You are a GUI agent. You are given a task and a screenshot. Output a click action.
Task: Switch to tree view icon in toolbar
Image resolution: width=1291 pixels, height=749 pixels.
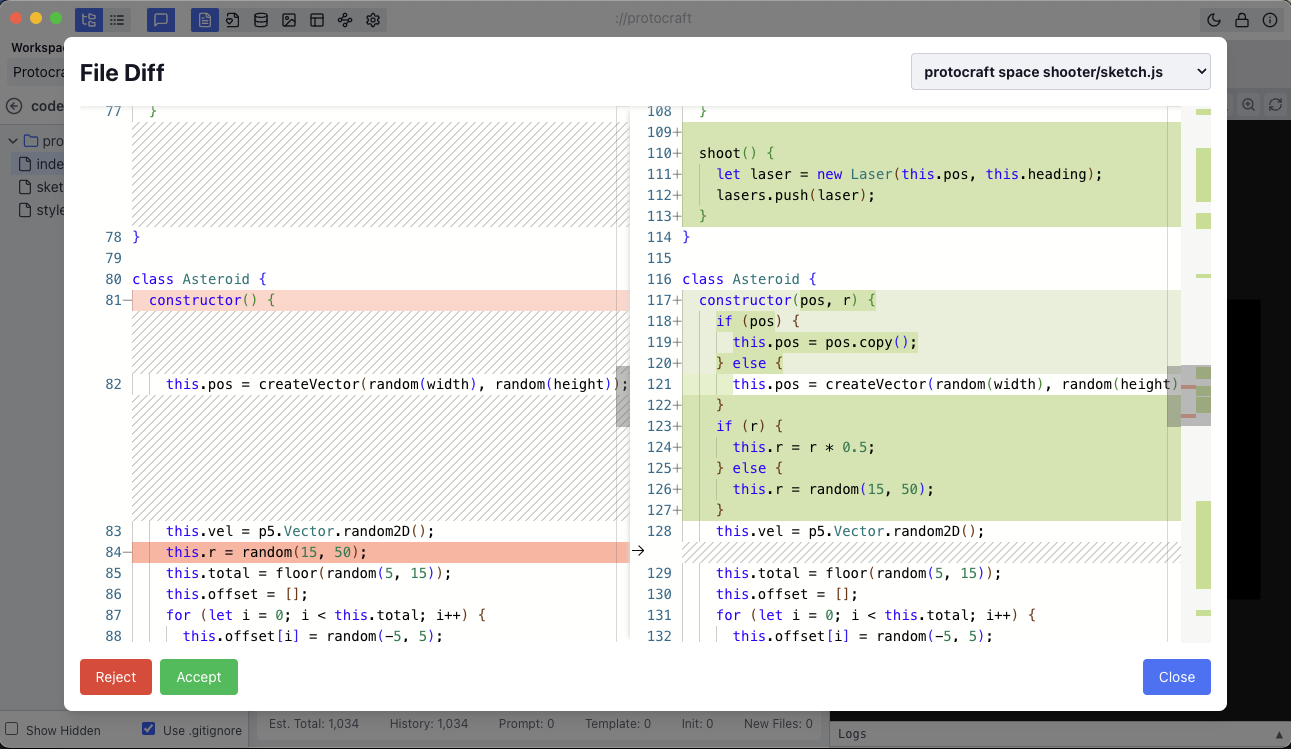pos(89,20)
